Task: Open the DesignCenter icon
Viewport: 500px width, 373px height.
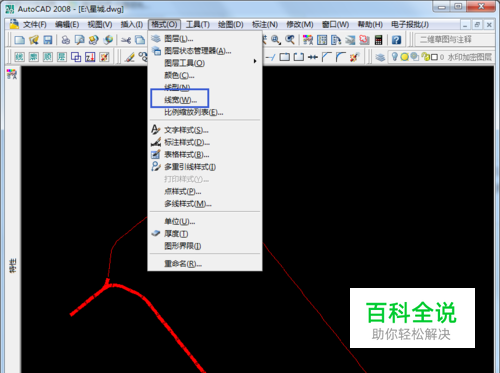Action: point(322,40)
